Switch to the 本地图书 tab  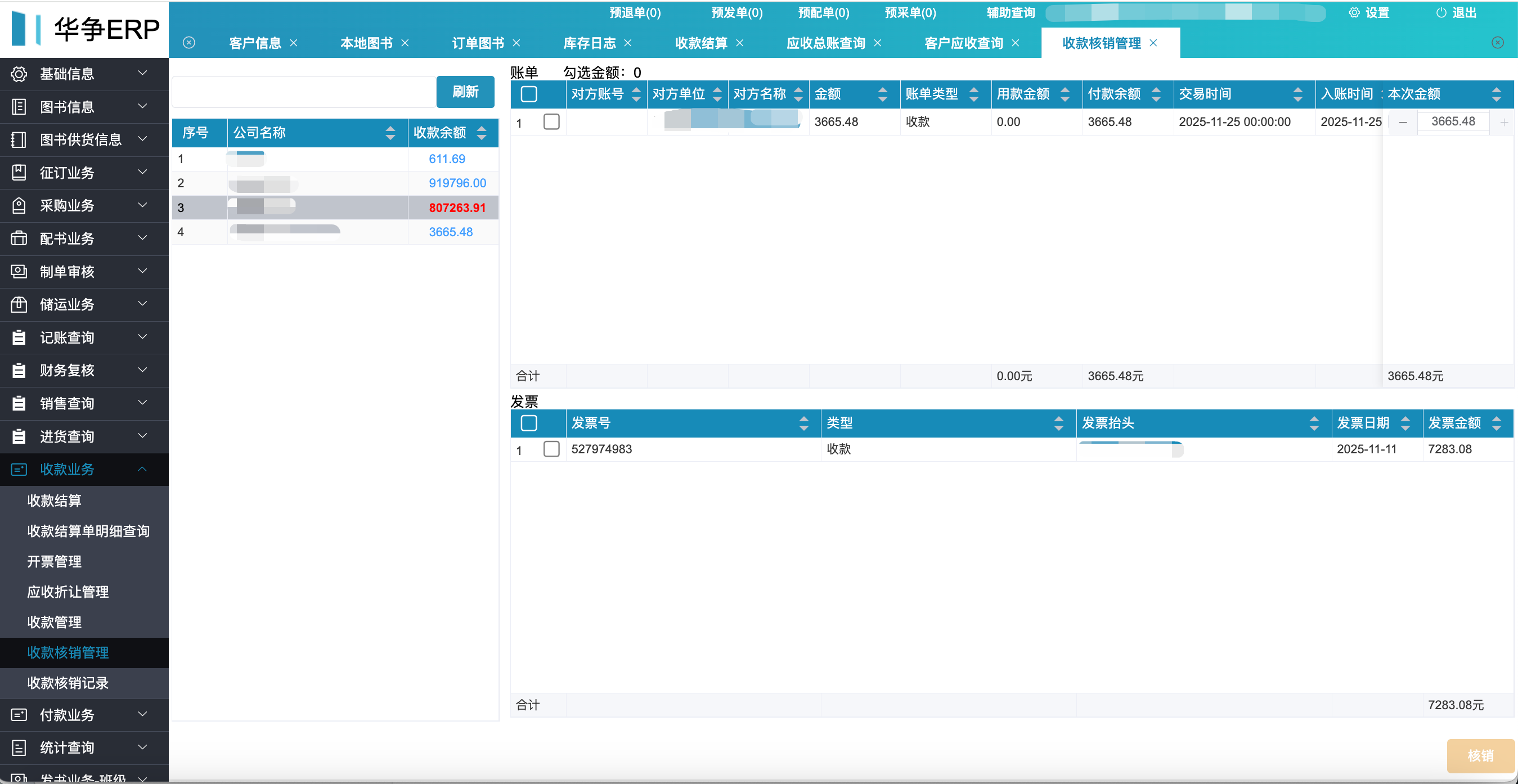tap(366, 43)
